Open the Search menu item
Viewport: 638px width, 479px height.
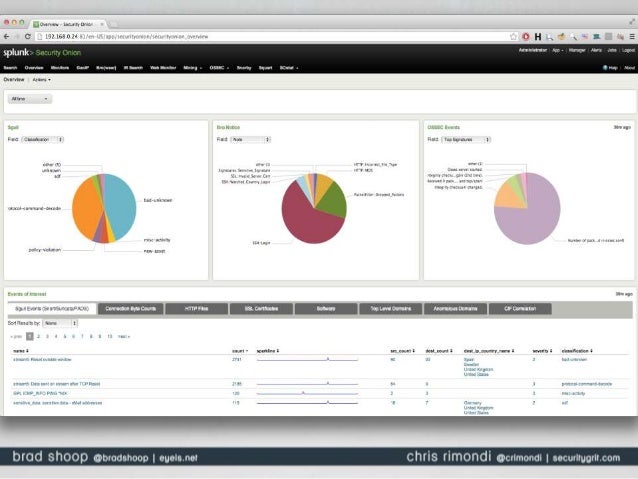click(10, 68)
